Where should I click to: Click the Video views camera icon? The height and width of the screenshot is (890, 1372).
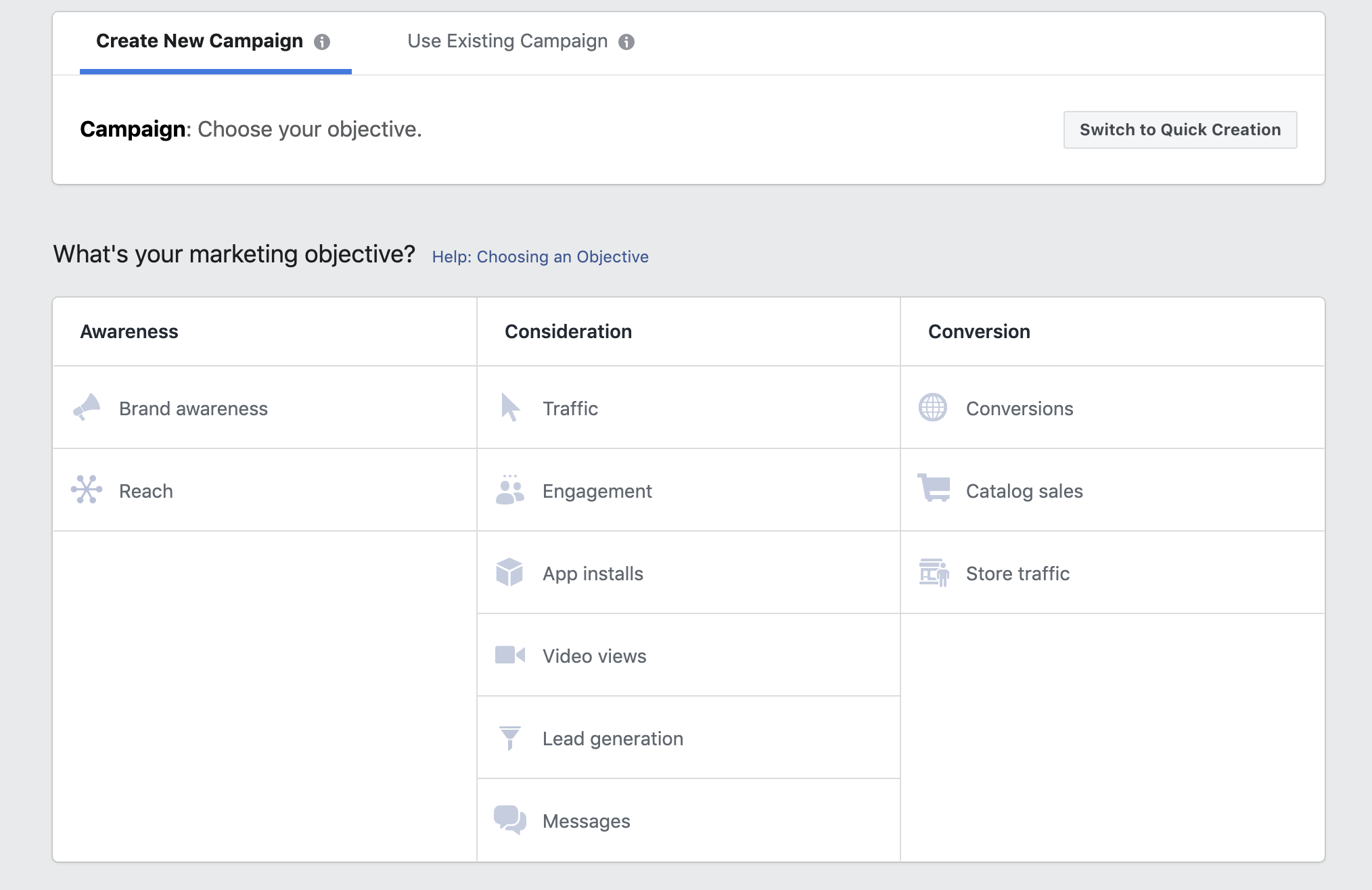pyautogui.click(x=510, y=655)
